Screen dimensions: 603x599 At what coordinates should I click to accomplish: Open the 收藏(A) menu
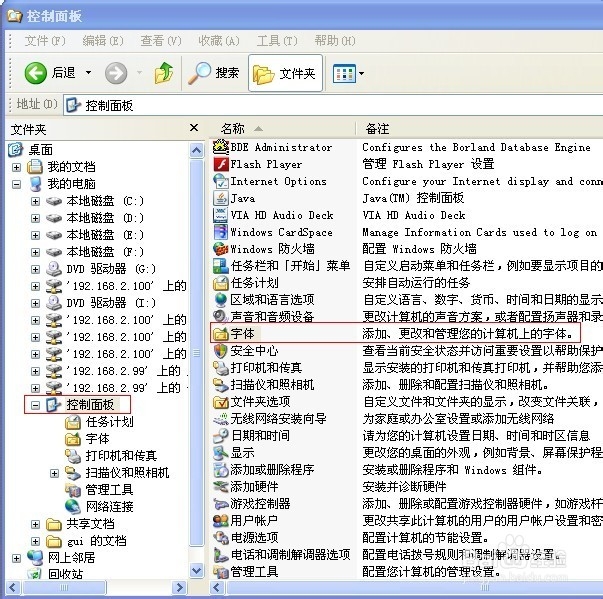click(219, 40)
